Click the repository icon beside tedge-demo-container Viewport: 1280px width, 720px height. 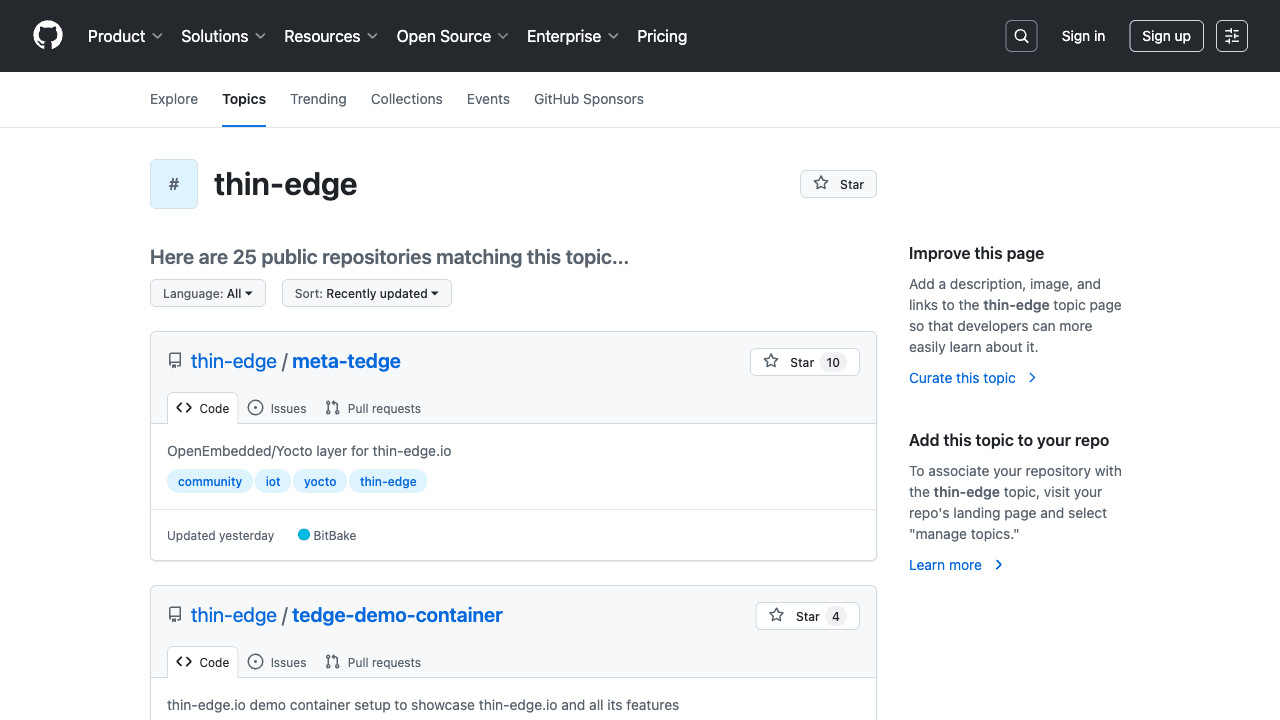pyautogui.click(x=175, y=615)
